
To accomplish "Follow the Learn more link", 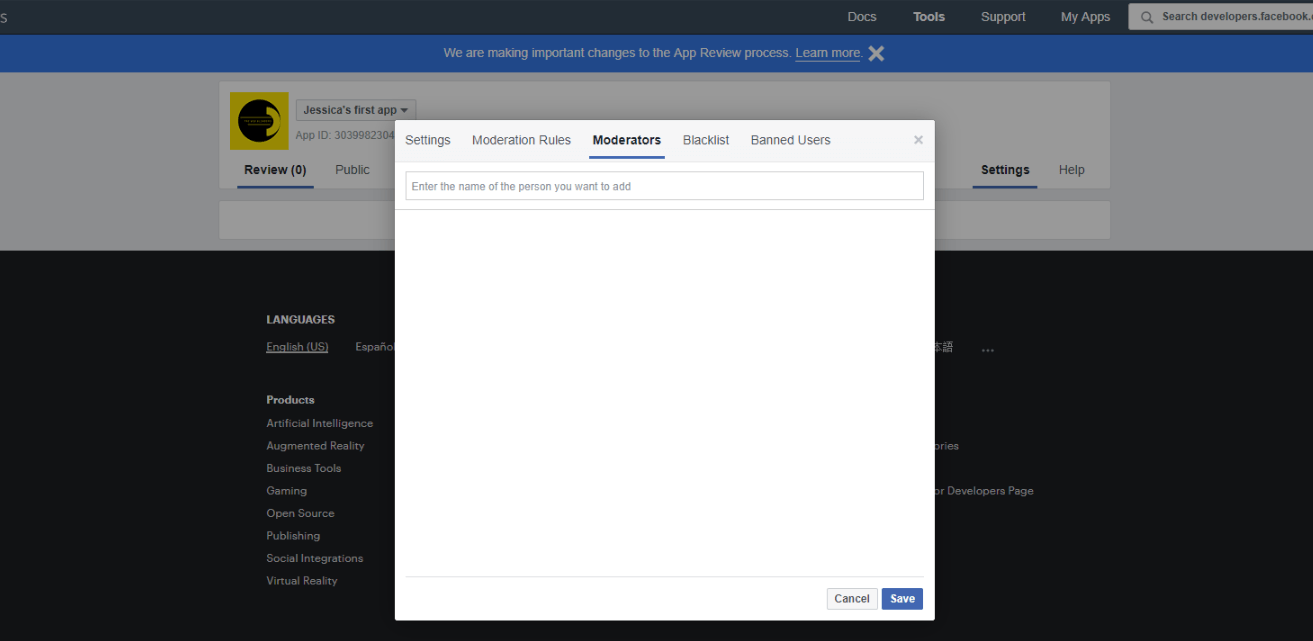I will click(x=828, y=53).
